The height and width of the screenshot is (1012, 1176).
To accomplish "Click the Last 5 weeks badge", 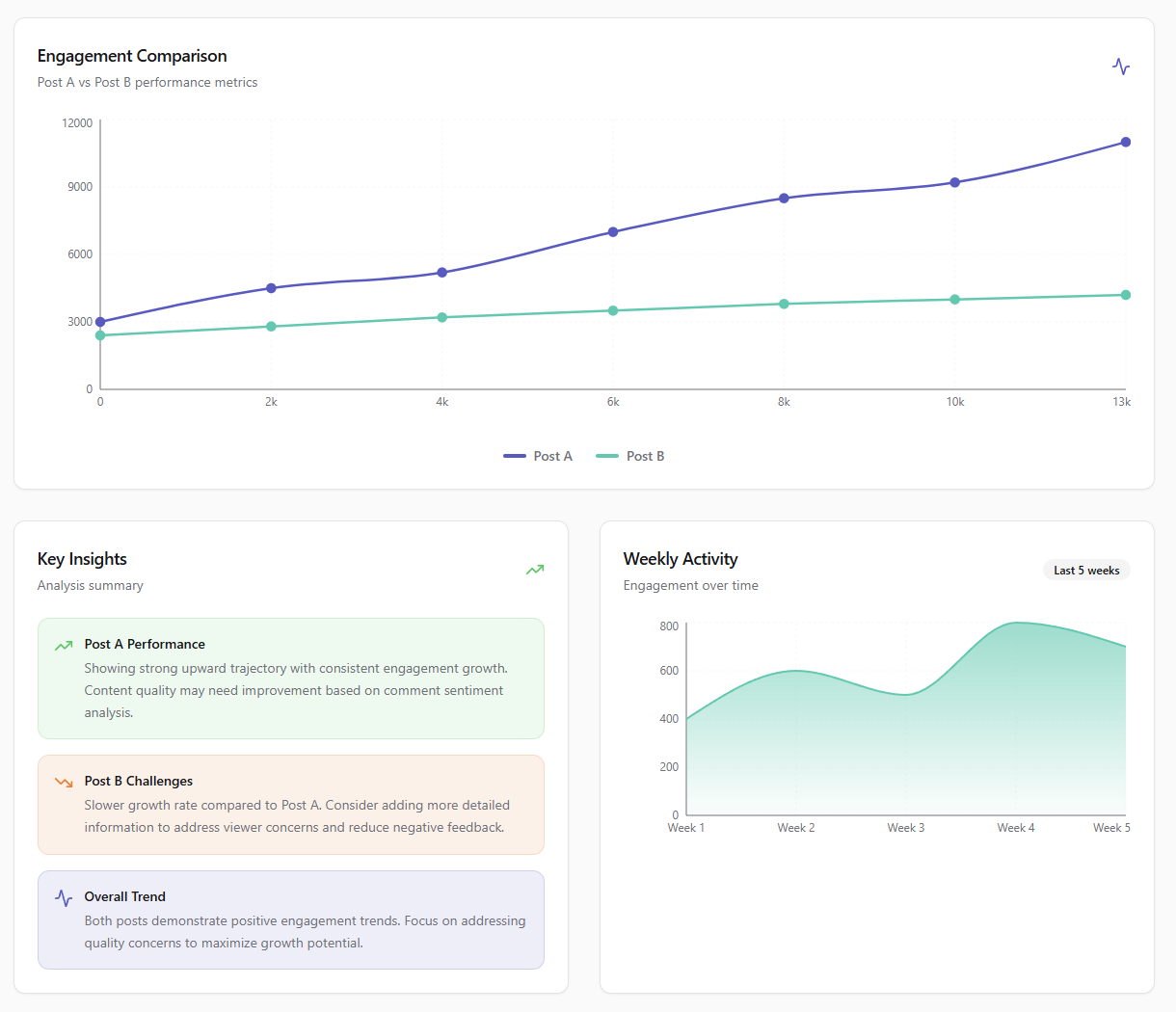I will 1085,571.
